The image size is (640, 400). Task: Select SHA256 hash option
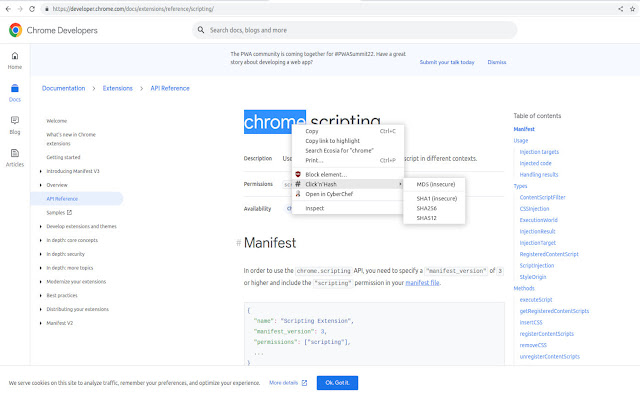pos(434,208)
